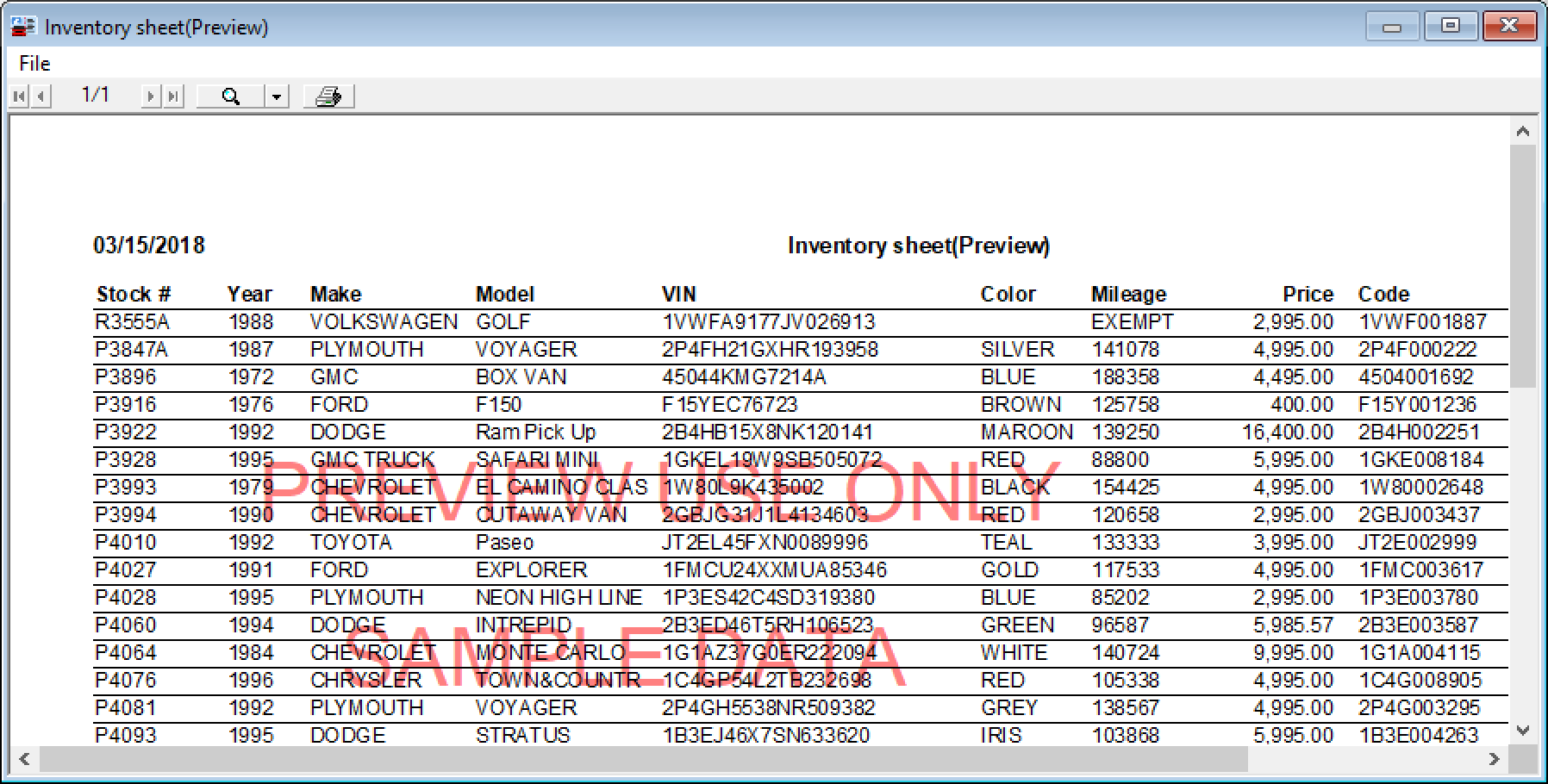Viewport: 1548px width, 784px height.
Task: Expand the zoom level dropdown arrow
Action: [276, 96]
